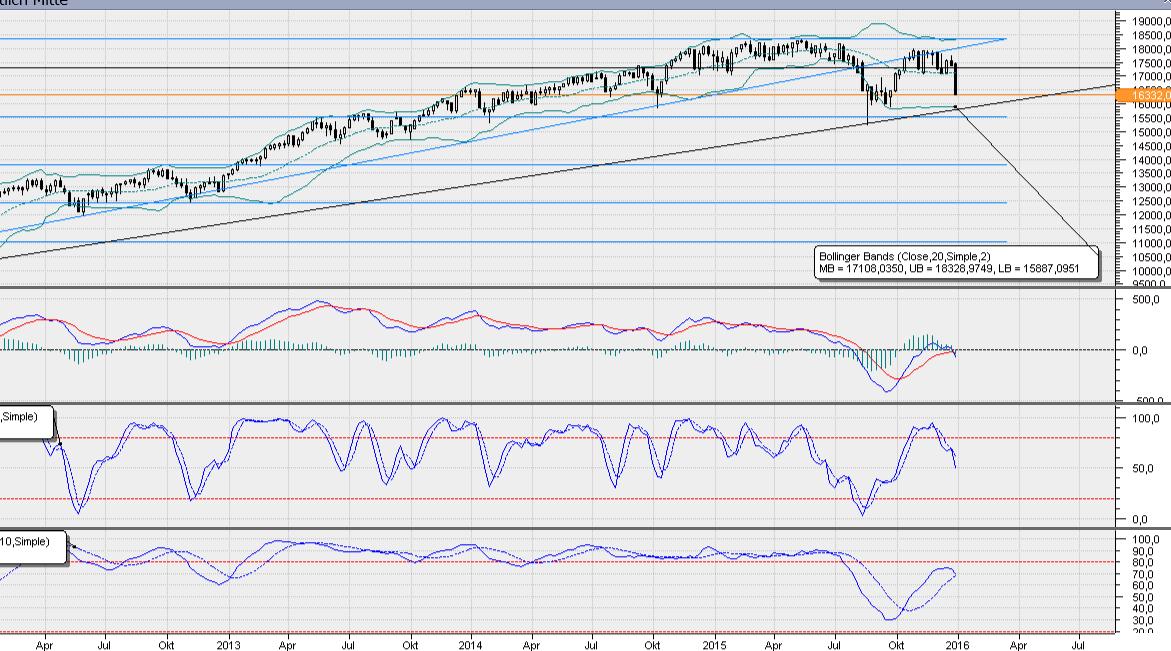The image size is (1171, 651).
Task: Click the most recent candlestick on the chart
Action: coord(957,78)
